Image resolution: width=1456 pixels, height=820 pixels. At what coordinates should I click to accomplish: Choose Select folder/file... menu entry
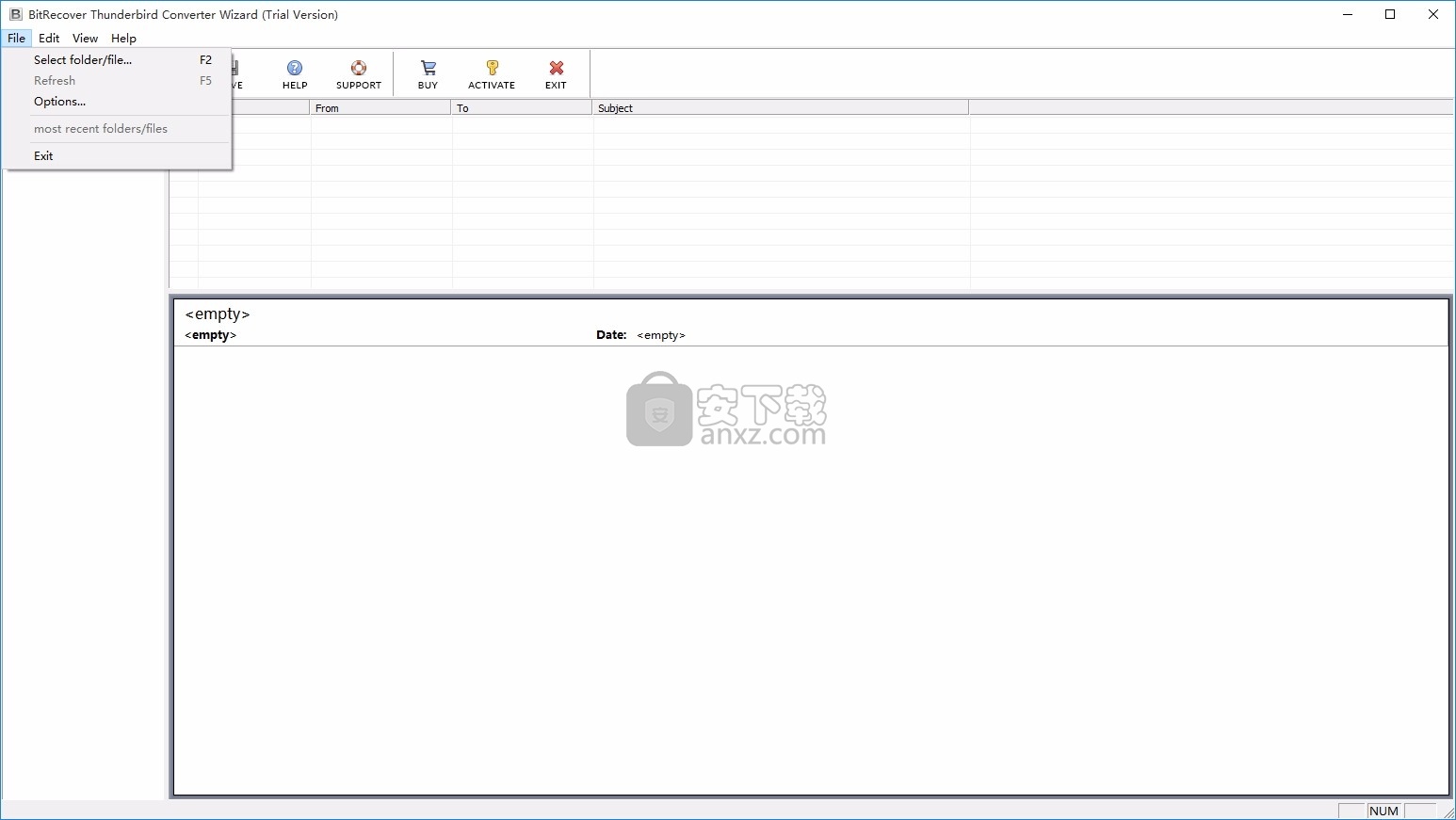click(118, 59)
